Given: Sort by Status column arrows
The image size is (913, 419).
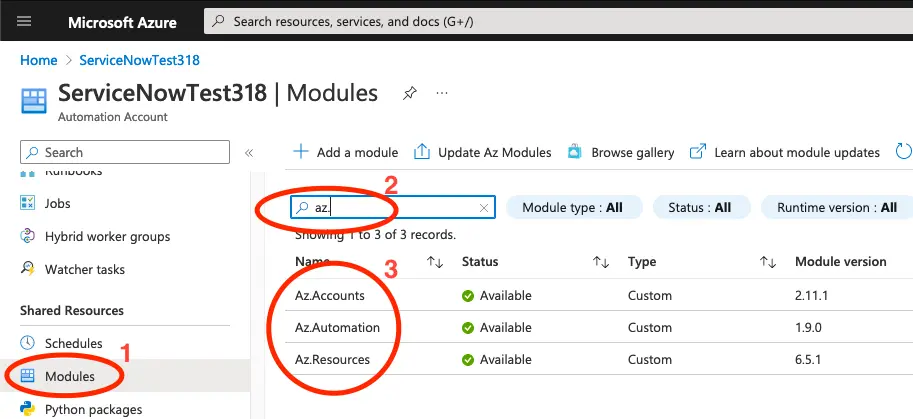Looking at the screenshot, I should point(601,262).
